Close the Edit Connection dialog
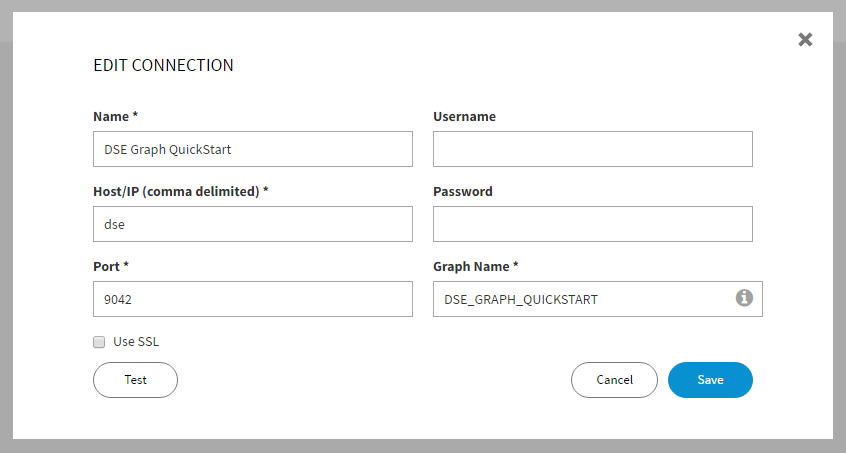Viewport: 846px width, 453px height. pos(805,39)
